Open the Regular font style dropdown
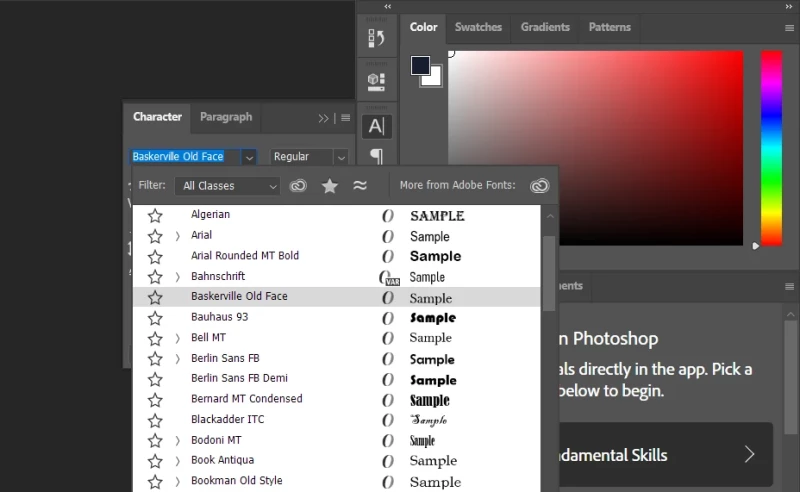800x492 pixels. tap(310, 157)
